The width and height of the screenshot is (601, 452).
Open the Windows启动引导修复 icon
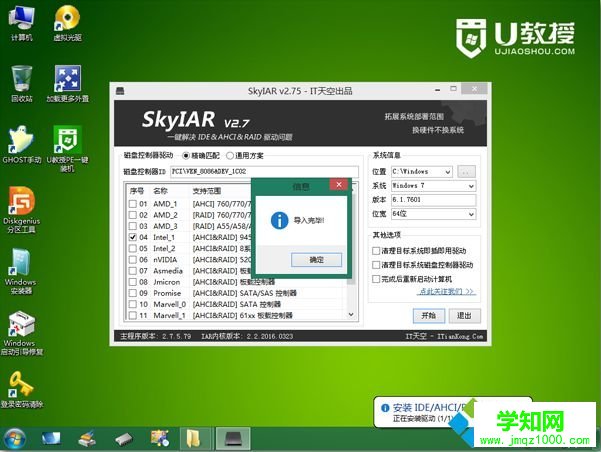[x=21, y=333]
